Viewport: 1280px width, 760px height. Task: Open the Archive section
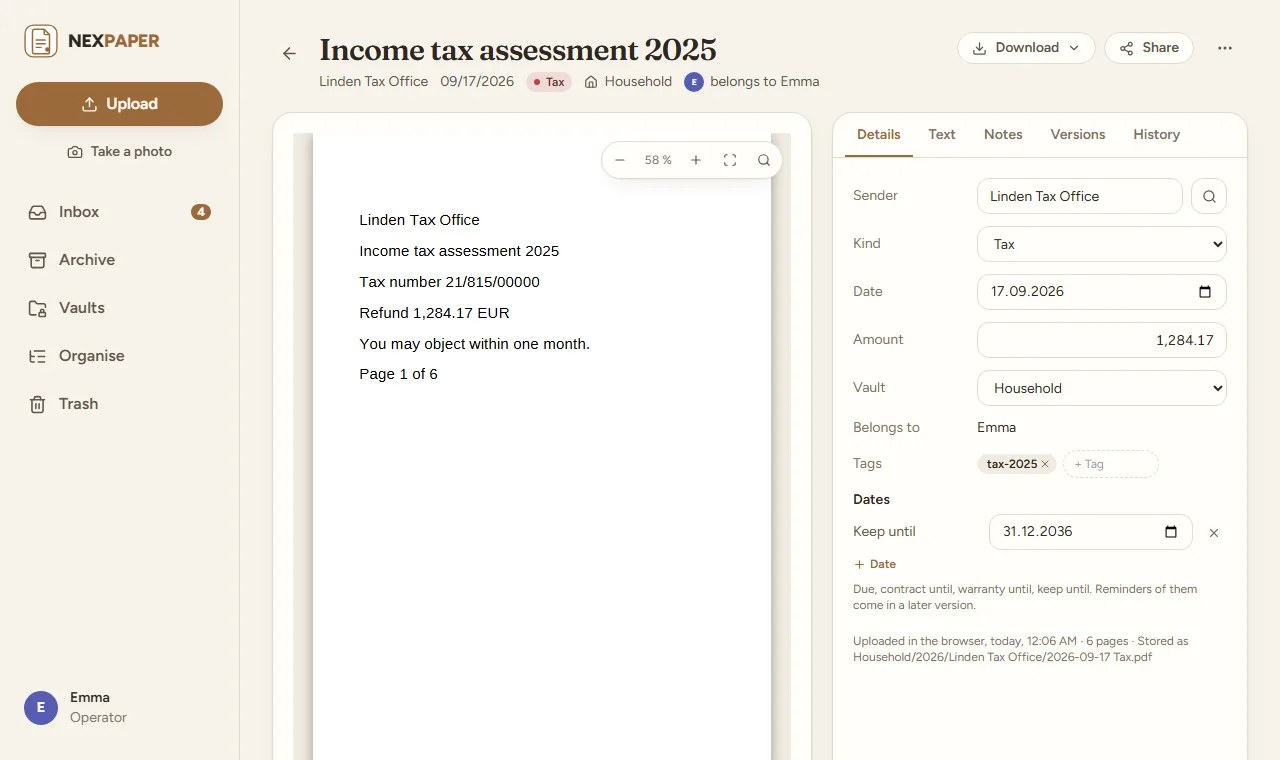(119, 260)
